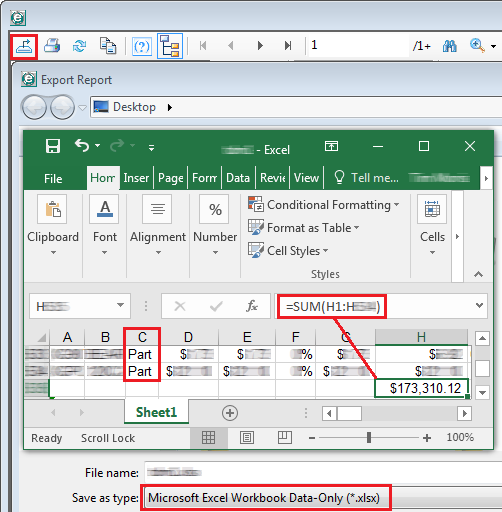Viewport: 502px width, 512px height.
Task: Click the File name input field
Action: pos(323,472)
